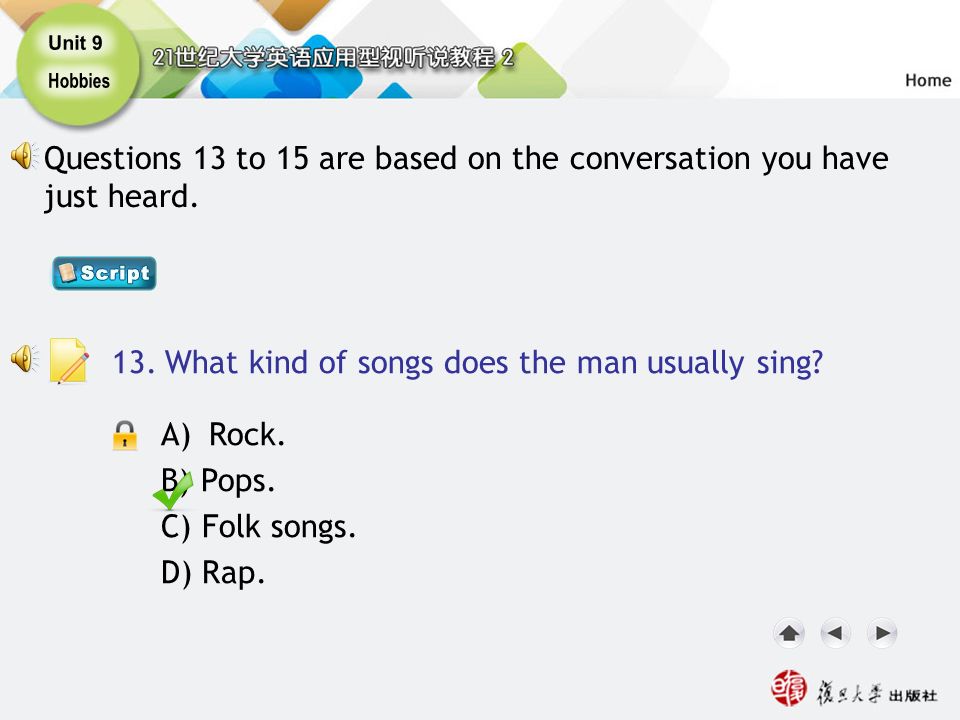Click the Unit 9 Hobbies green circle
The height and width of the screenshot is (720, 960).
tap(78, 64)
